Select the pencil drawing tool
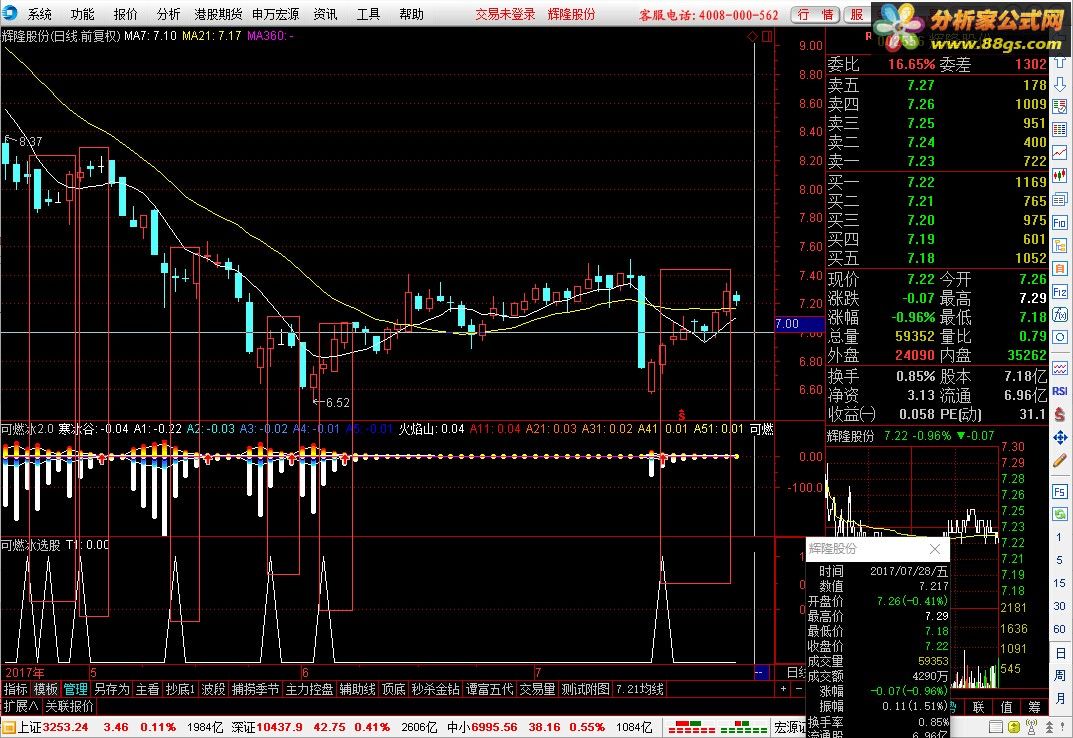Image resolution: width=1073 pixels, height=738 pixels. 1060,460
